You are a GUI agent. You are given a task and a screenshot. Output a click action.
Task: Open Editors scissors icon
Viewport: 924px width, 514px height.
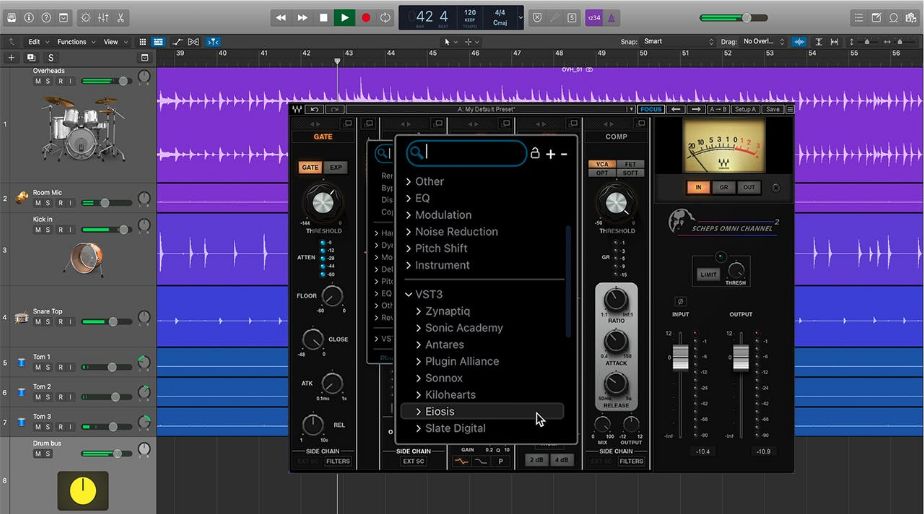click(120, 18)
